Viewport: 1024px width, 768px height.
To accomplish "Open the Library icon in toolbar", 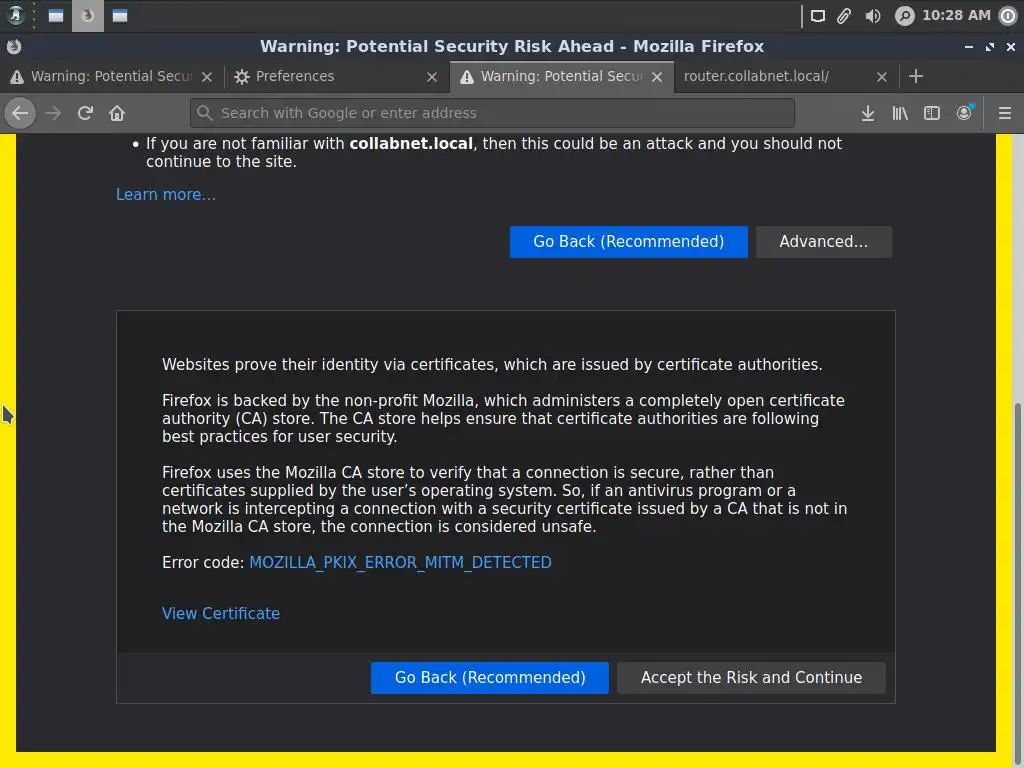I will pos(900,113).
